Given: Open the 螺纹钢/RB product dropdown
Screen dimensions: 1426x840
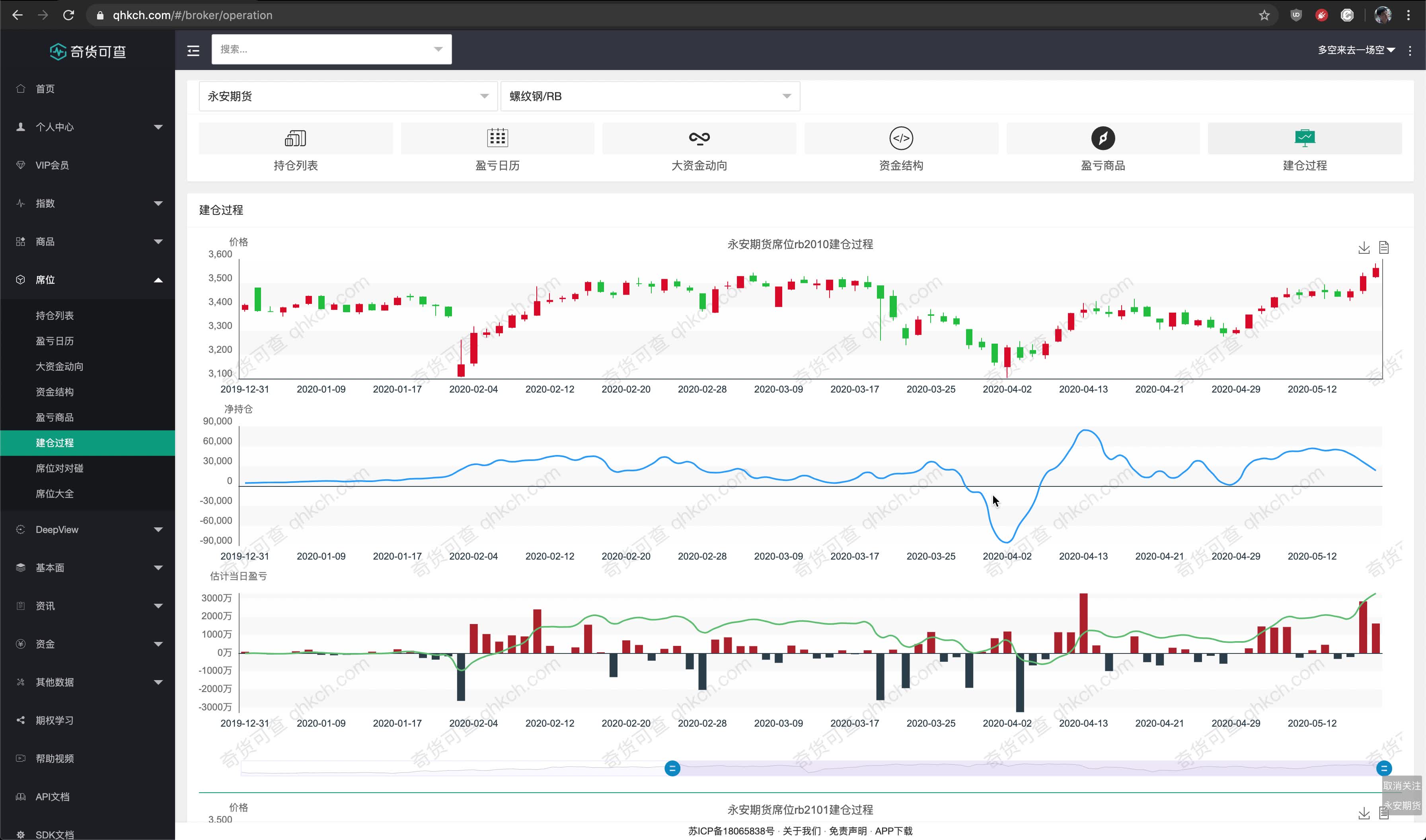Looking at the screenshot, I should (x=650, y=96).
